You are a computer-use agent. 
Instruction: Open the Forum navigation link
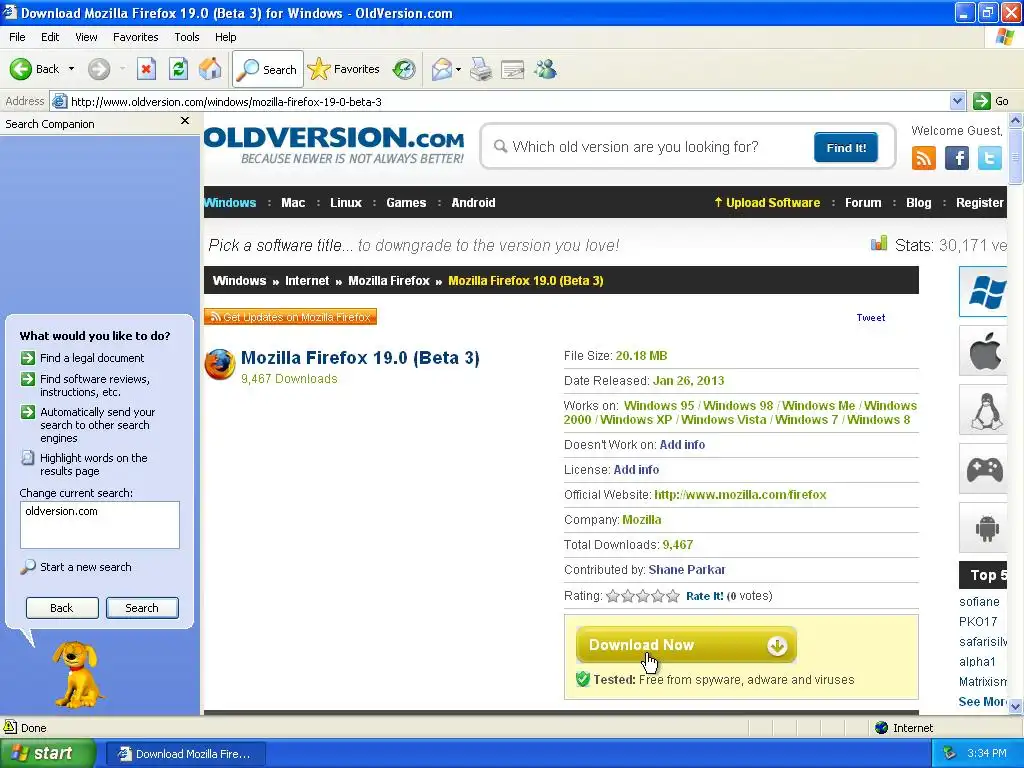[x=863, y=202]
